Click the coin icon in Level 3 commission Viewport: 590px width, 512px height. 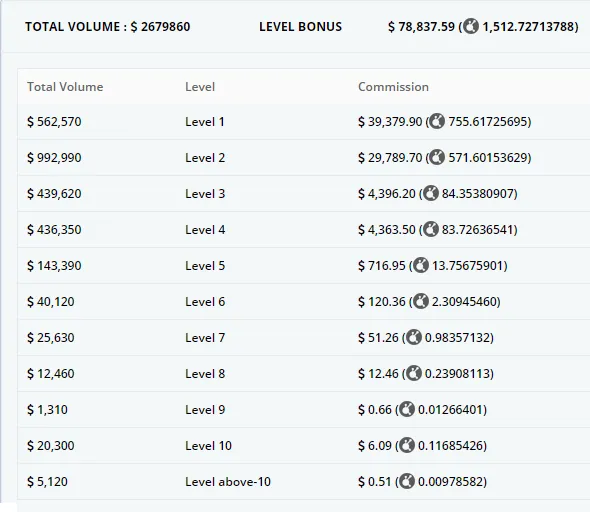click(430, 193)
